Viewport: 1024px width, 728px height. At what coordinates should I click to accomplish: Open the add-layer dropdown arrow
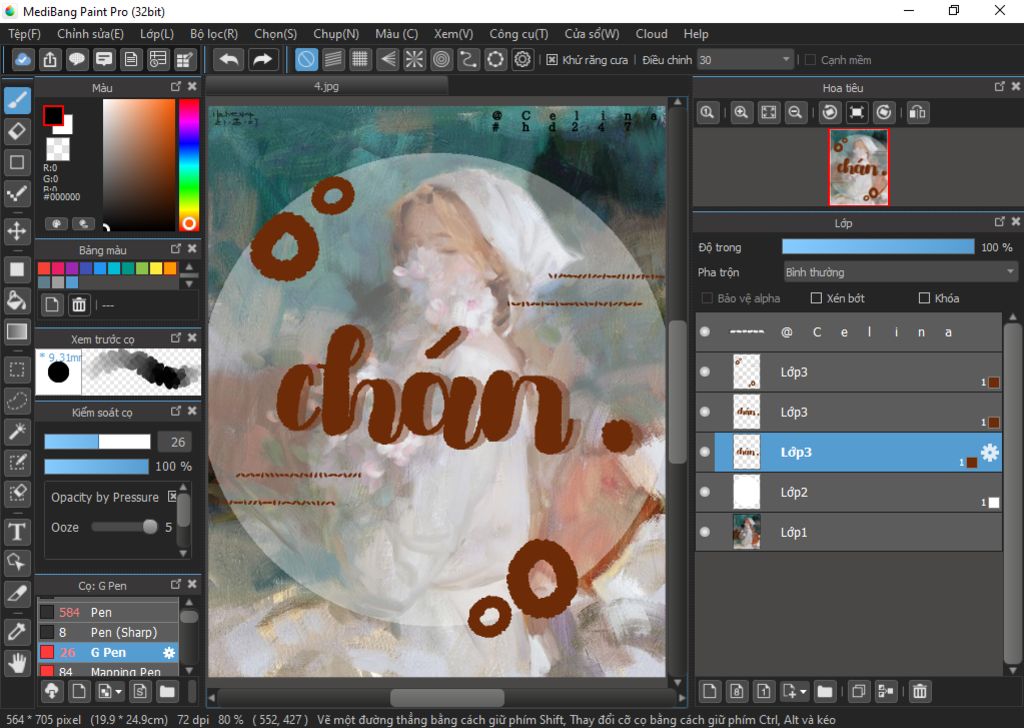point(803,691)
